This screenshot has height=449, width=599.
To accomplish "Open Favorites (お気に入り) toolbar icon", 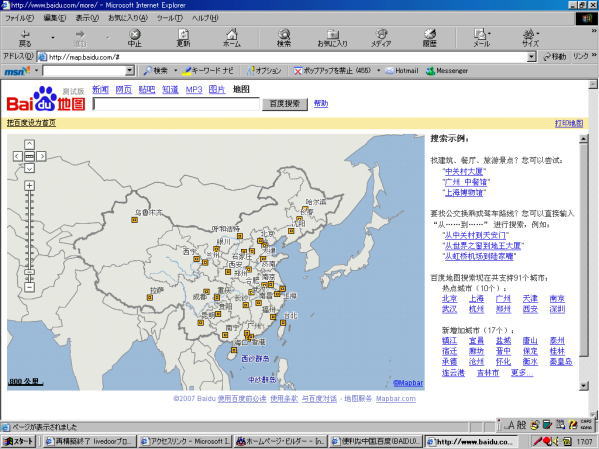I will 333,38.
